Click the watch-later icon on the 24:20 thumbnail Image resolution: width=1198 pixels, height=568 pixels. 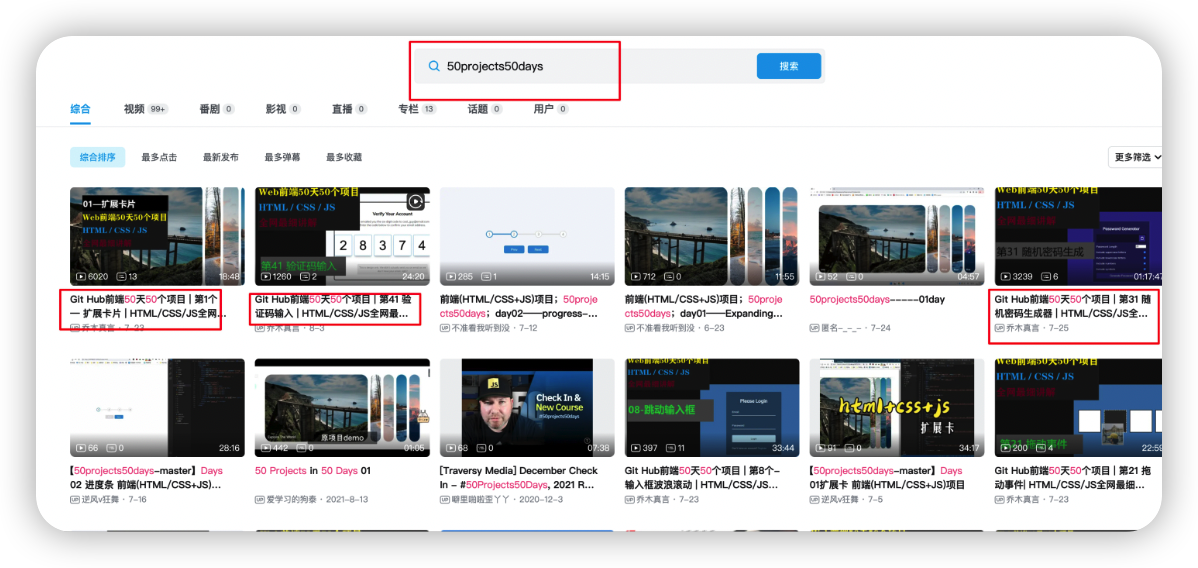[x=415, y=202]
